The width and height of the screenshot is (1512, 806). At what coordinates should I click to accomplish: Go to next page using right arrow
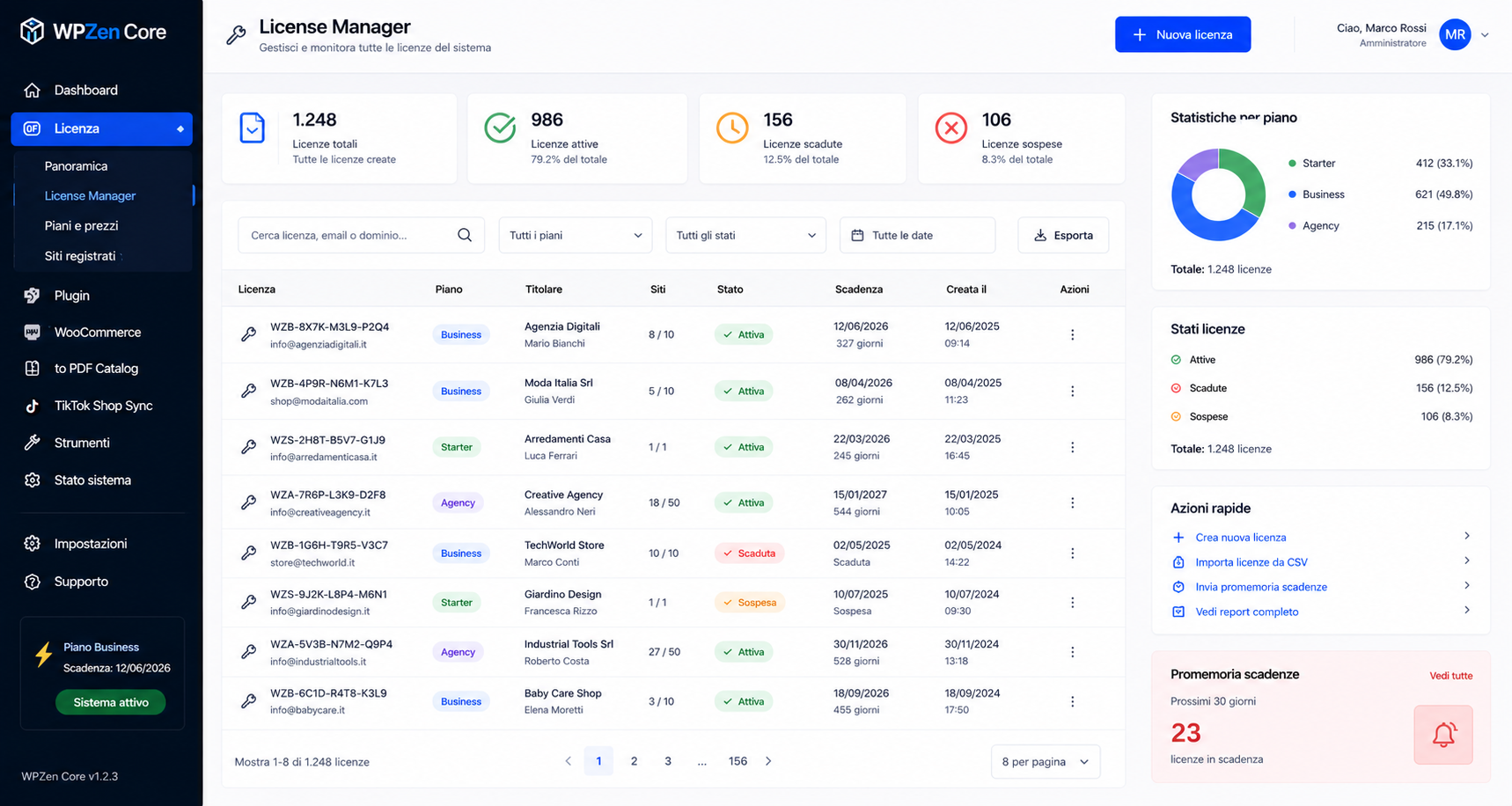[768, 761]
